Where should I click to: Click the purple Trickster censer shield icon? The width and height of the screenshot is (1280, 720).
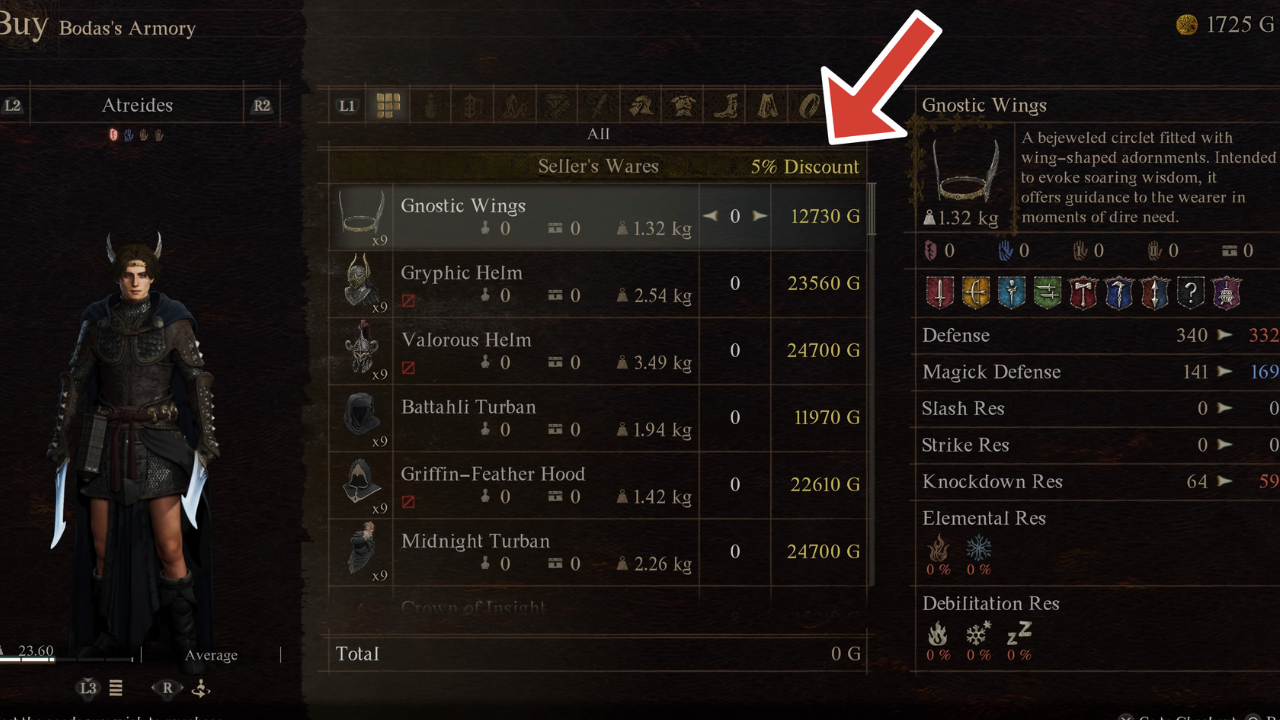pos(1227,292)
